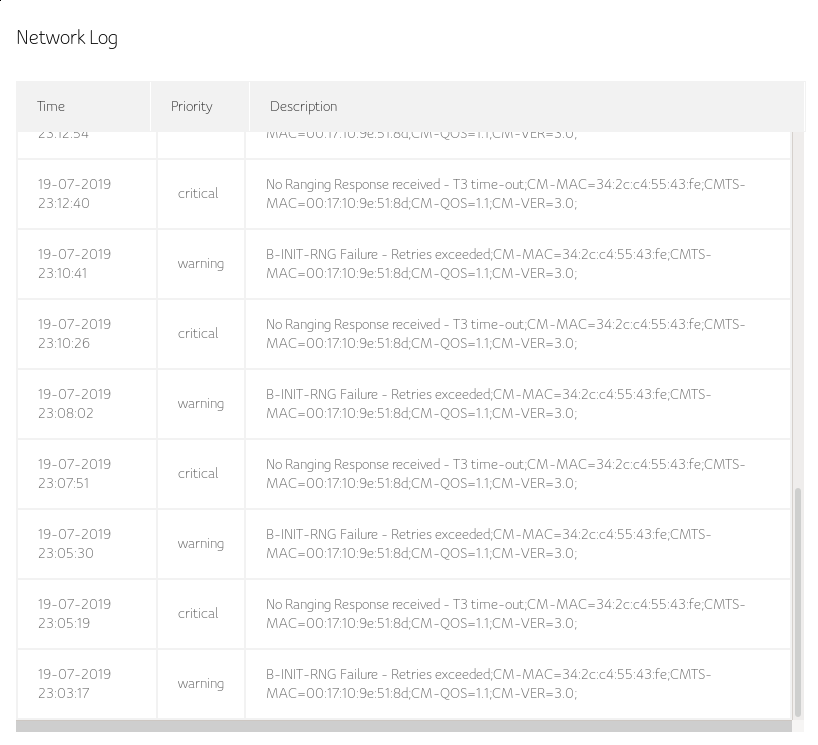Click the description of the 23:10:26 entry

(505, 334)
